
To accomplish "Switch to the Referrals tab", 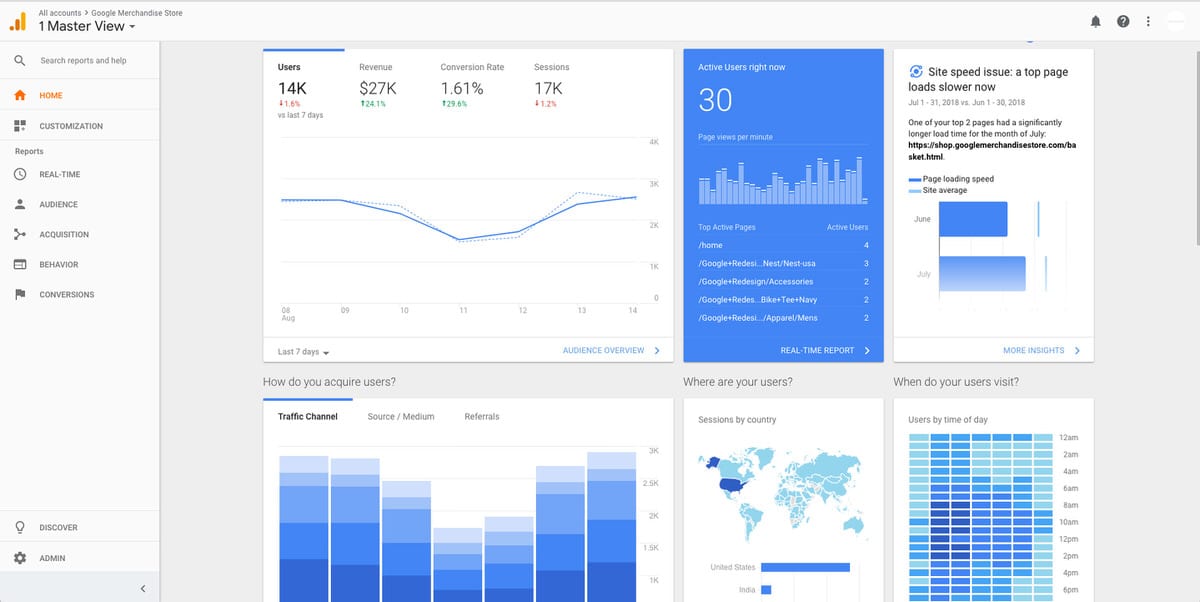I will [481, 416].
